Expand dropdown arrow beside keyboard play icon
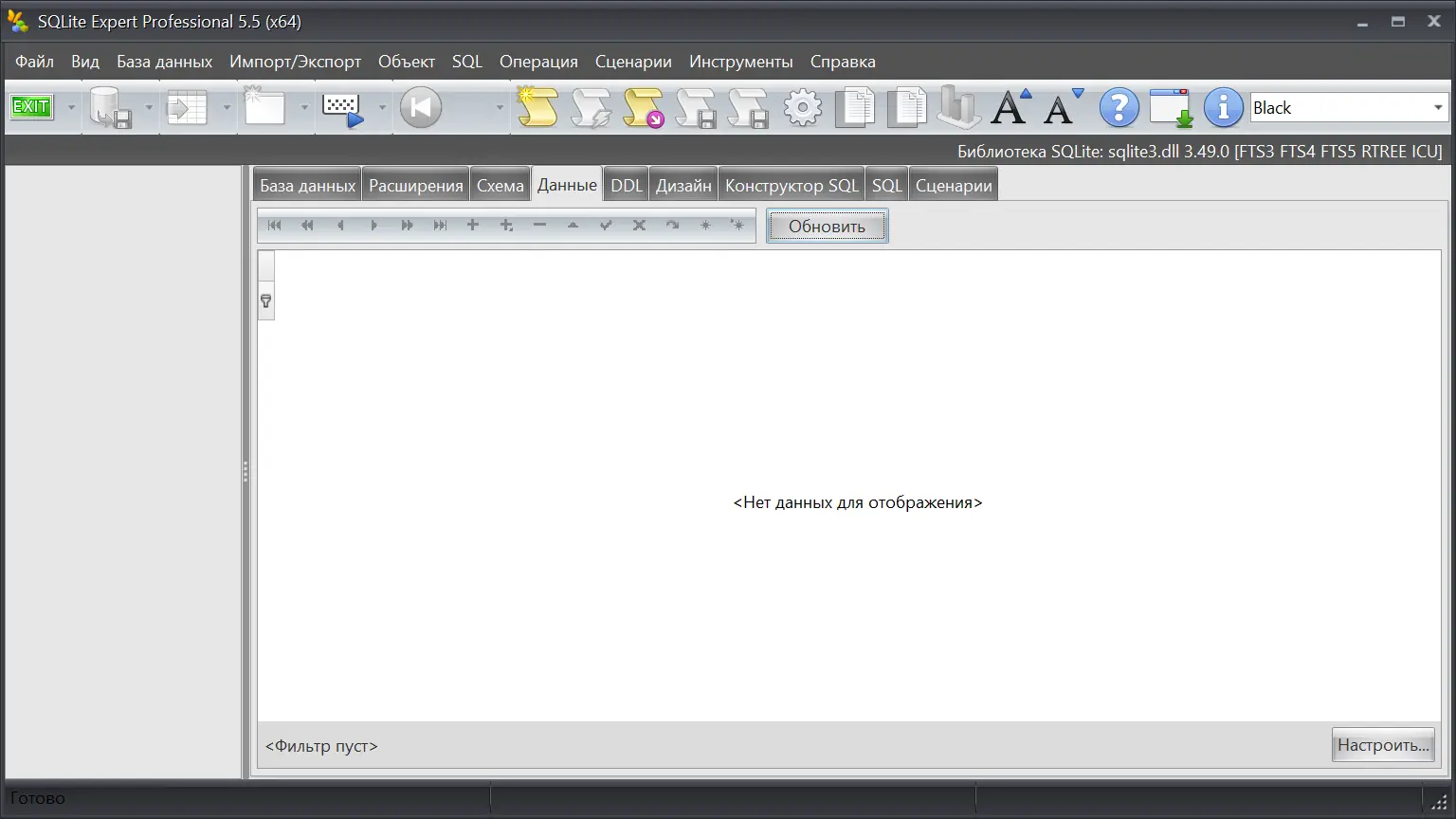Viewport: 1456px width, 819px height. click(x=381, y=107)
